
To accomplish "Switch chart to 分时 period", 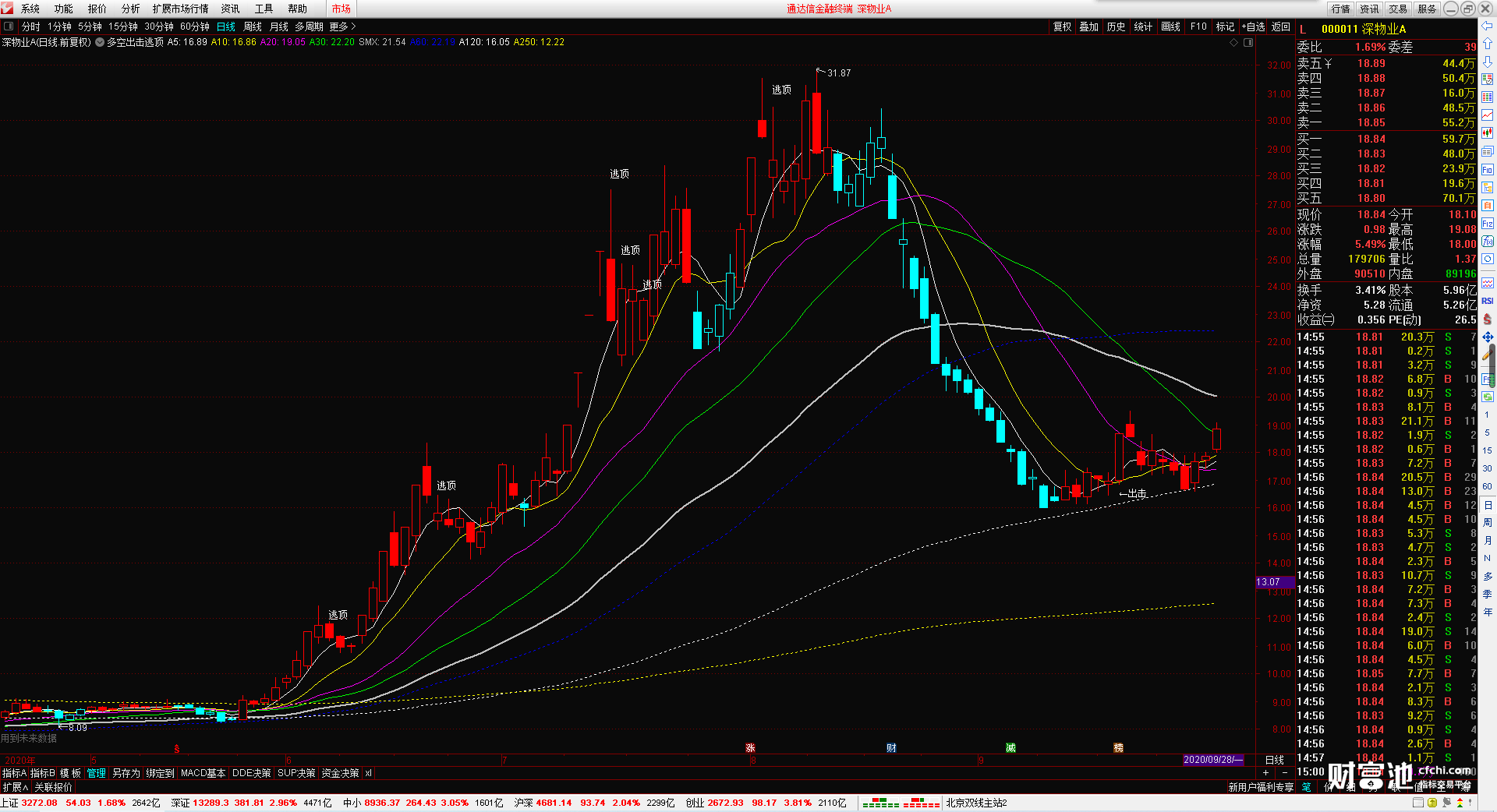I will (x=31, y=26).
